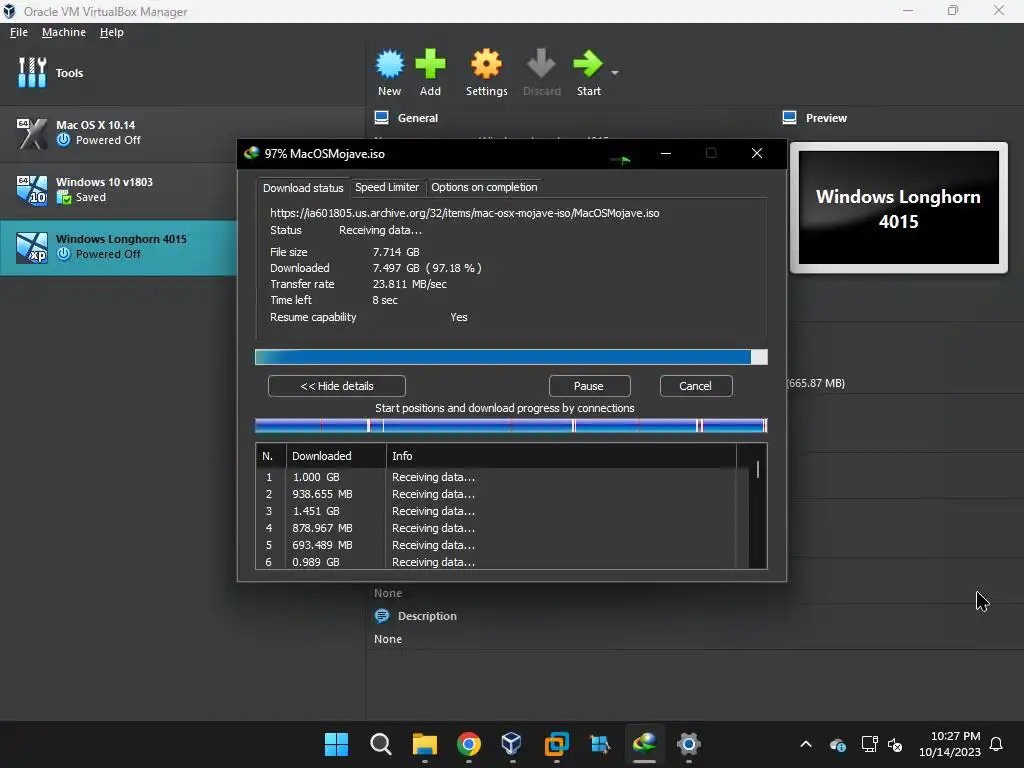Click the network display tray icon

click(869, 744)
